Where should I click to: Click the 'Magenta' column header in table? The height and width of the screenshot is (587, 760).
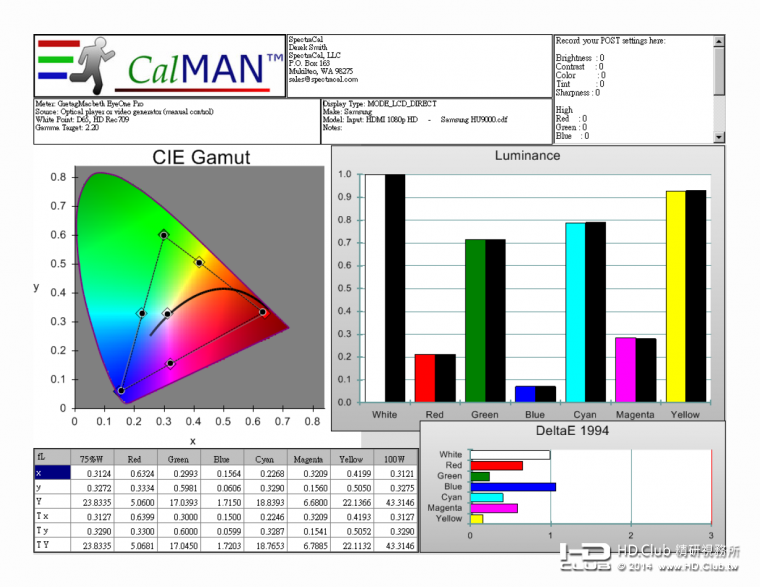[x=309, y=459]
